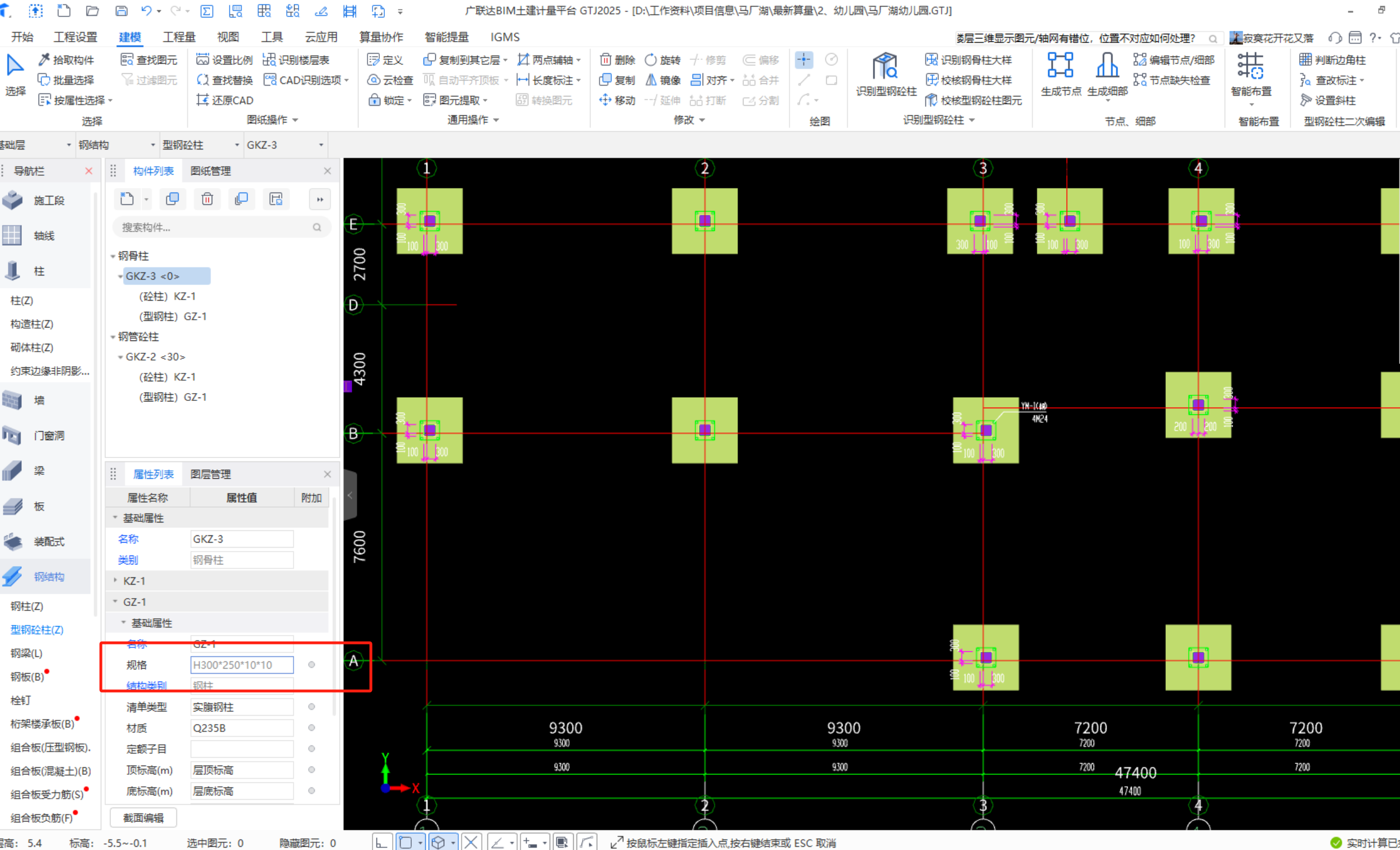The height and width of the screenshot is (850, 1400).
Task: Click the 材质 value field Q235B
Action: click(x=242, y=727)
